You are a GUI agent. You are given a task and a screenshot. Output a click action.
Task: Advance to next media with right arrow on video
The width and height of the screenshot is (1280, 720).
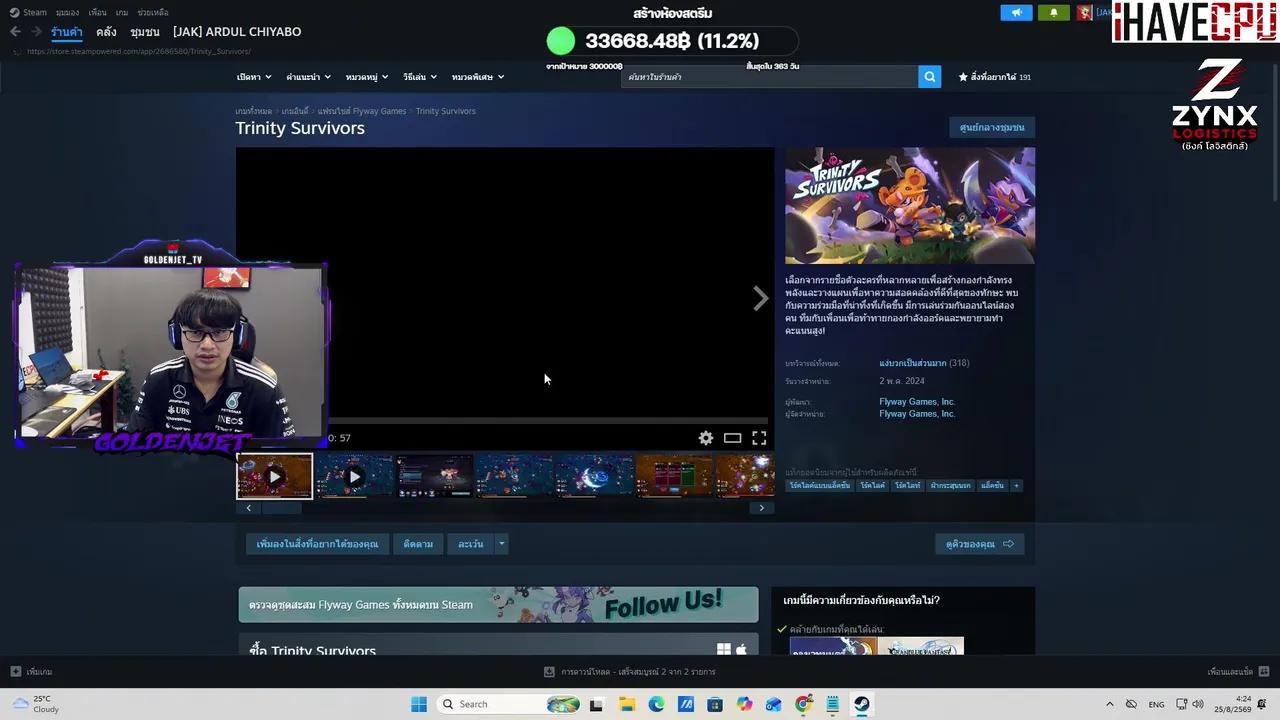(x=761, y=298)
